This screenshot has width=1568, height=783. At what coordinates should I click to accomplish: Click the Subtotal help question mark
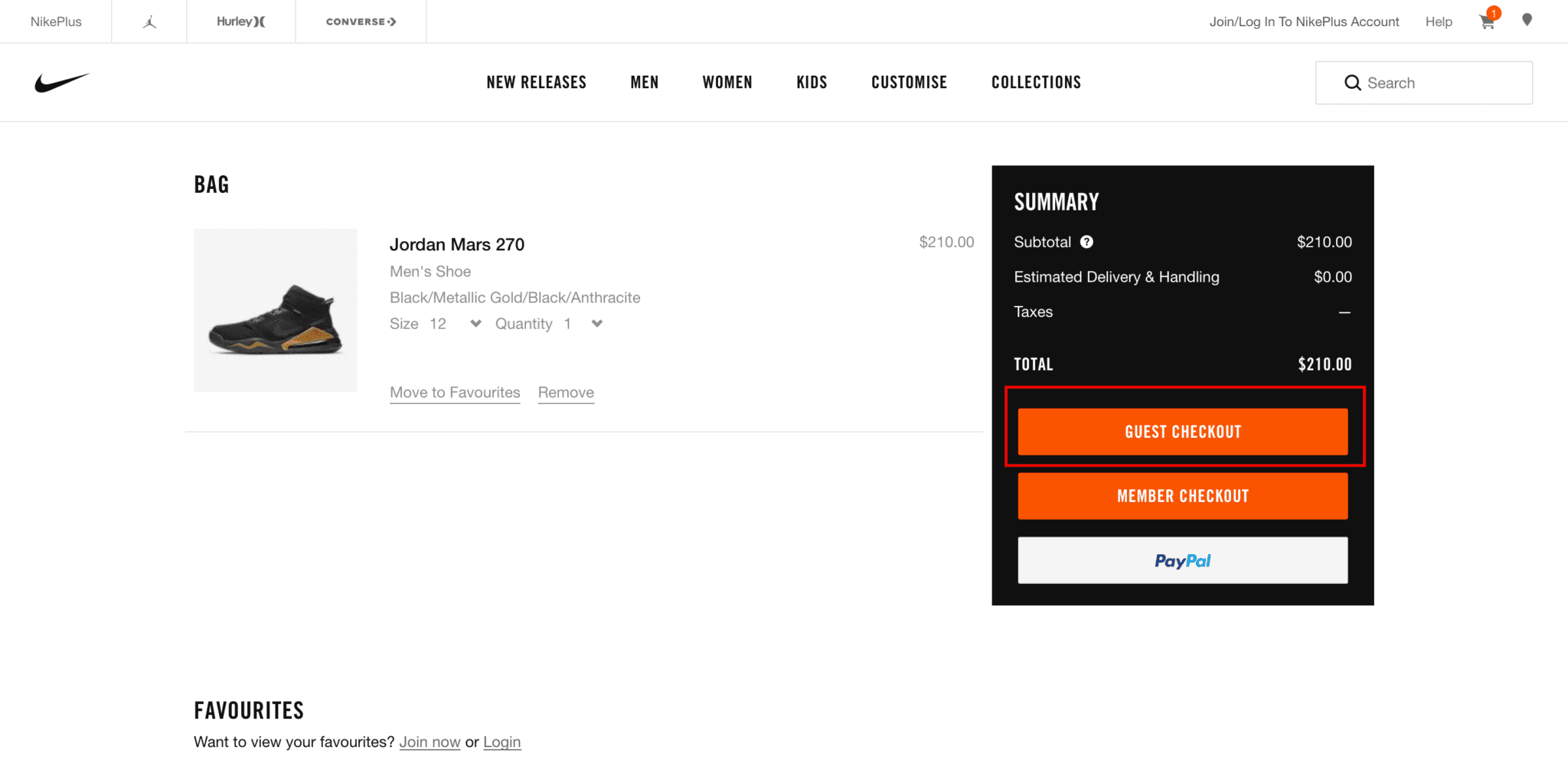pos(1086,242)
